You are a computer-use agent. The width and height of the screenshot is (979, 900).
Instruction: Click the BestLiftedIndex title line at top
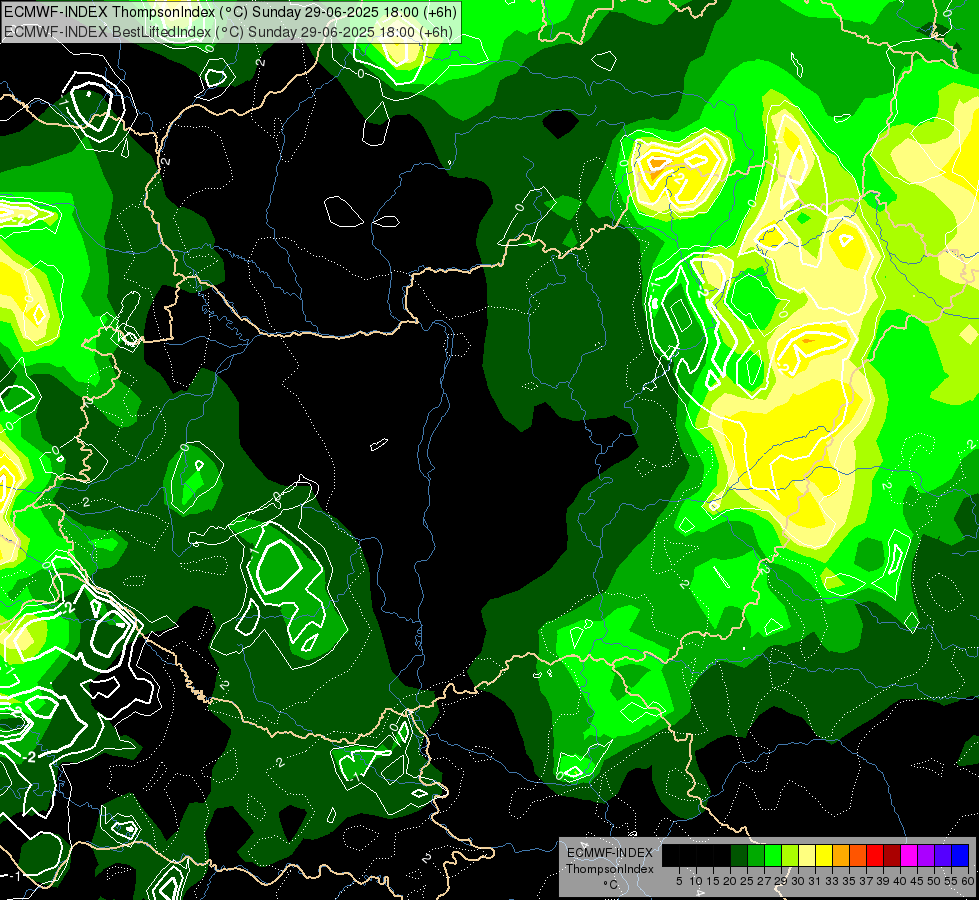pos(229,32)
